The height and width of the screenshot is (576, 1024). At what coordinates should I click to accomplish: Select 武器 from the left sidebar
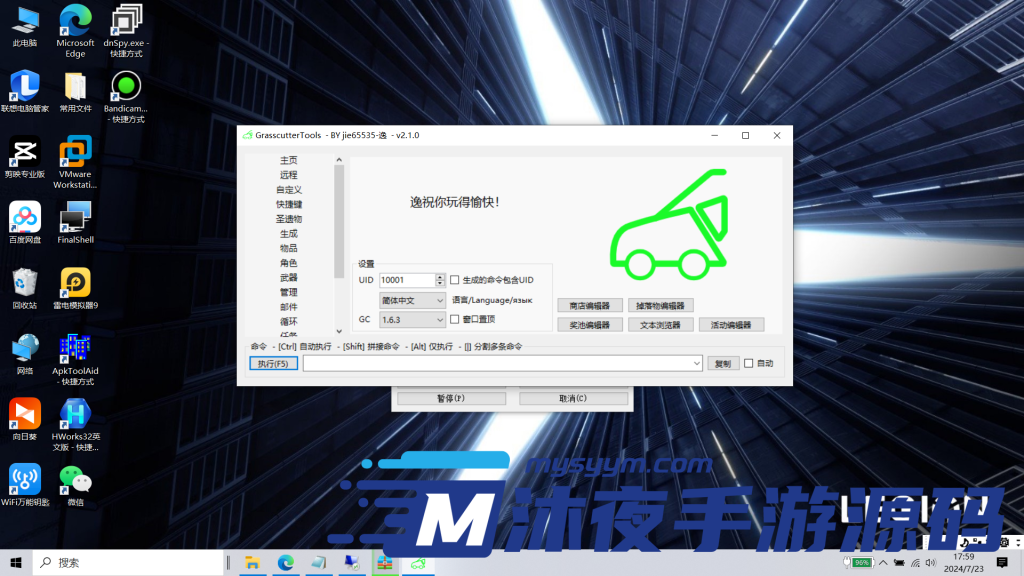289,277
